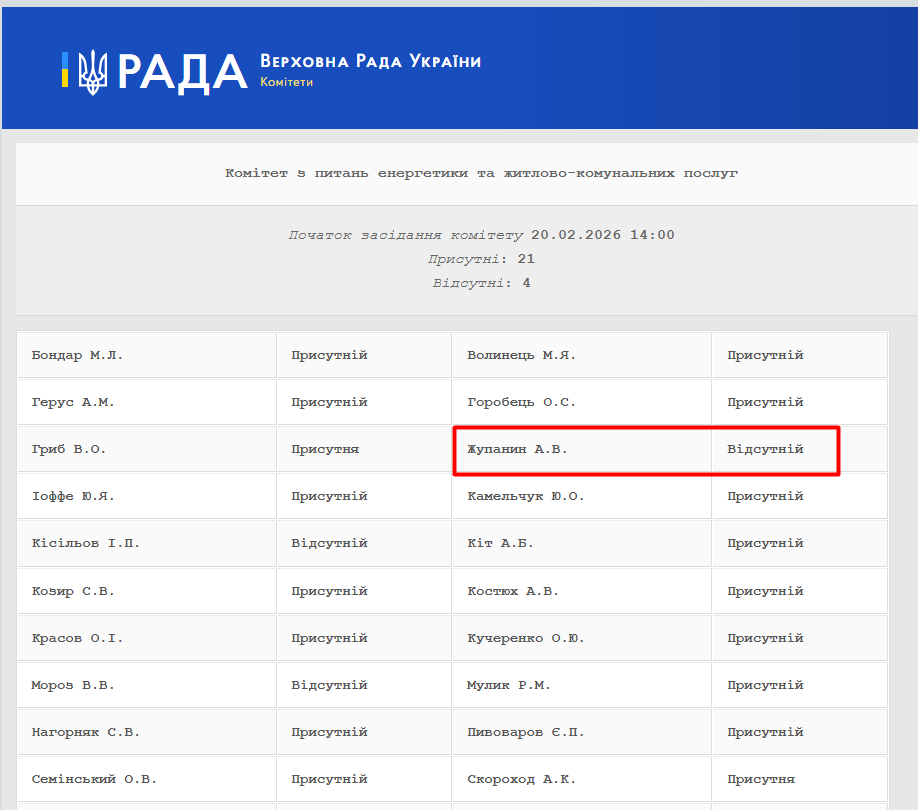
Task: Click Присутній status for Кіт А.Б.
Action: coord(765,543)
